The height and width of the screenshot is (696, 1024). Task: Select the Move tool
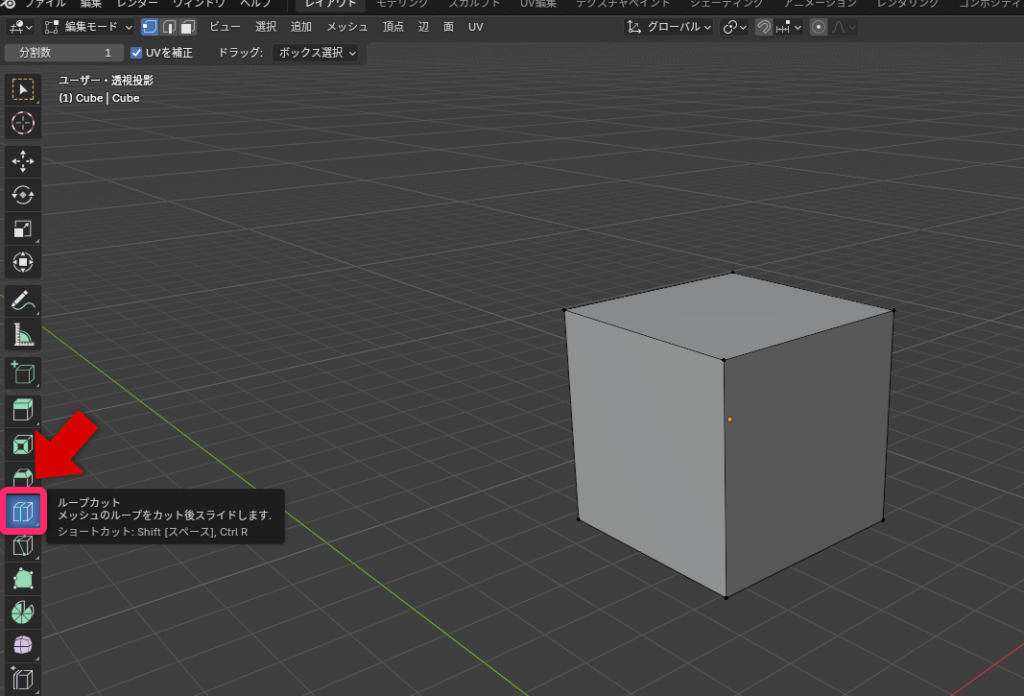pos(23,161)
